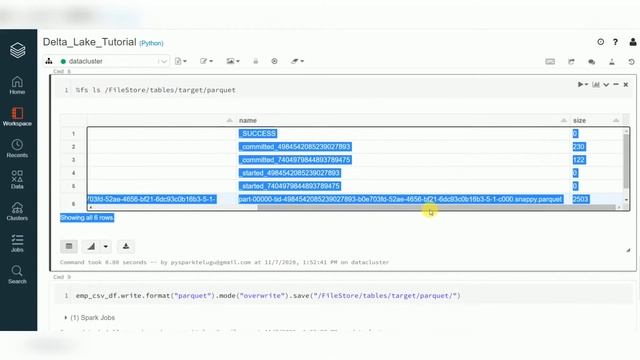Select the _started_4984542085239027893 cell
The width and height of the screenshot is (640, 360).
[x=290, y=173]
